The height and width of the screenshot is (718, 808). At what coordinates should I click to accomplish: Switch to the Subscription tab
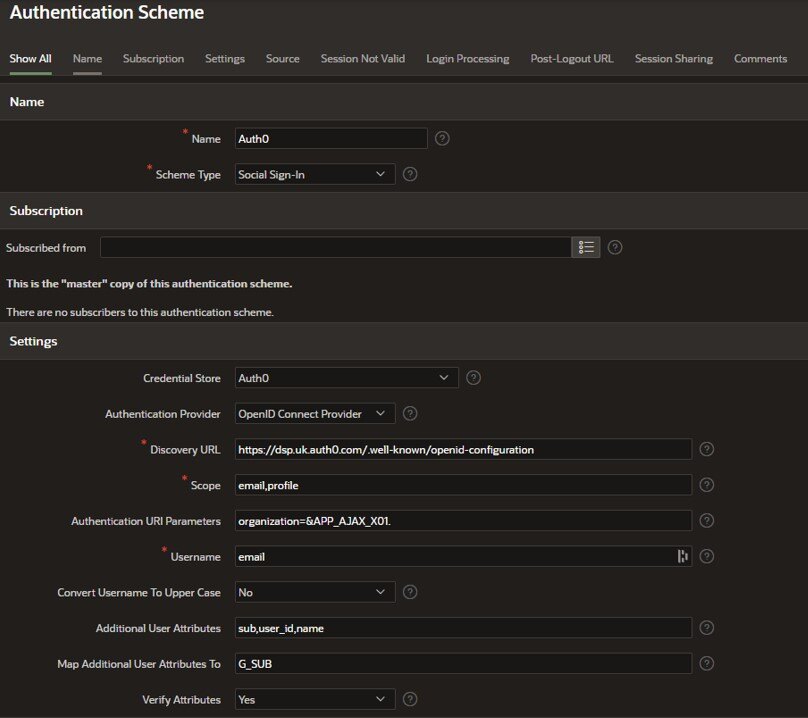[x=153, y=59]
